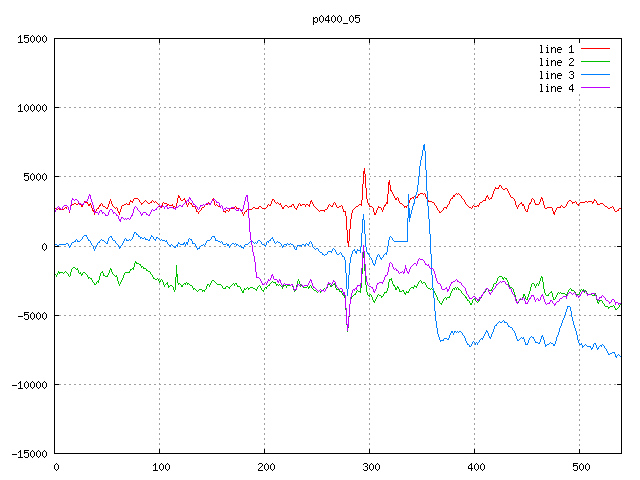Click the 10000 y-axis tick label

(32, 108)
